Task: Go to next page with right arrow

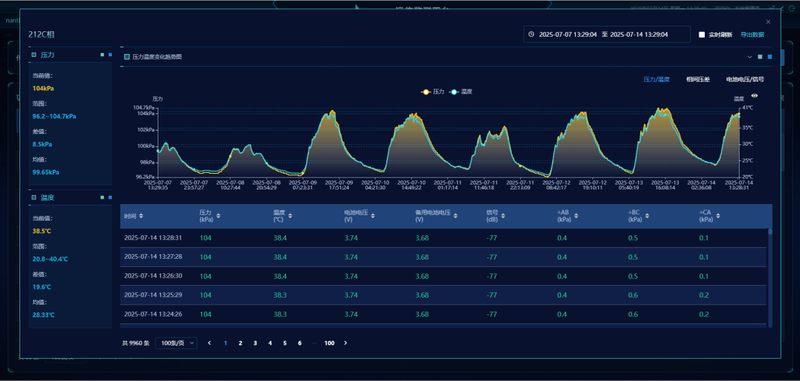Action: coord(345,343)
